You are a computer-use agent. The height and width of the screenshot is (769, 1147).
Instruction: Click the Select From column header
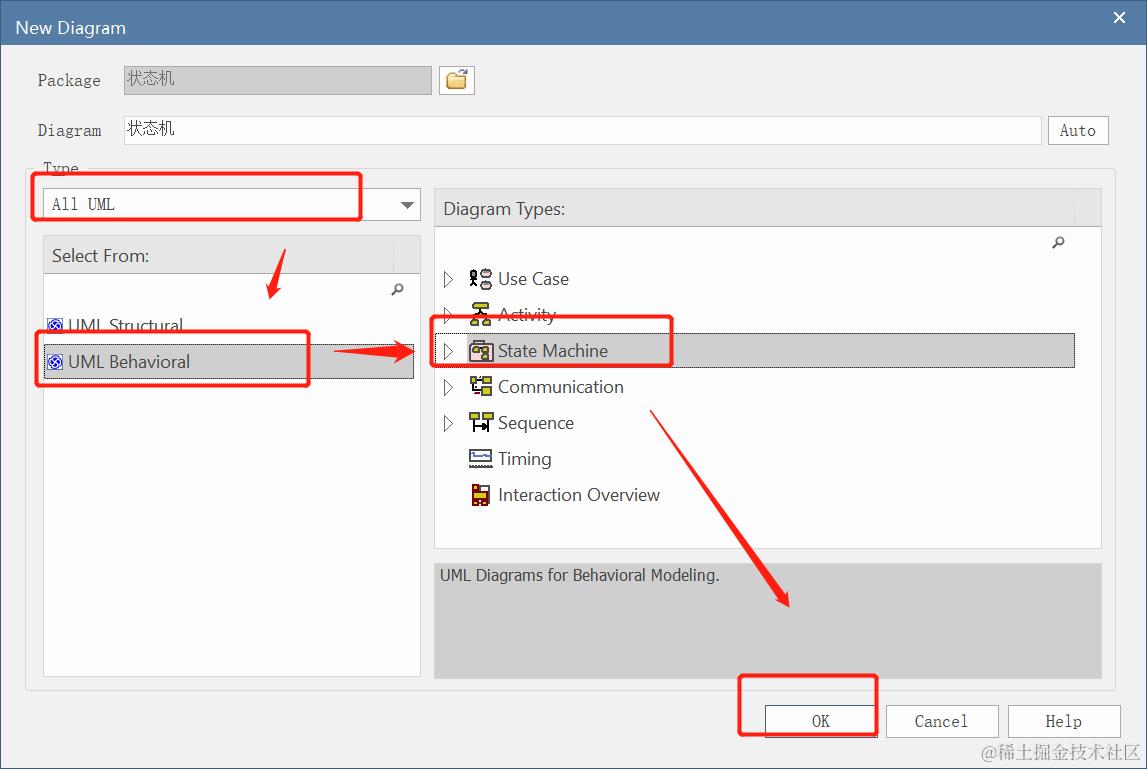(219, 255)
